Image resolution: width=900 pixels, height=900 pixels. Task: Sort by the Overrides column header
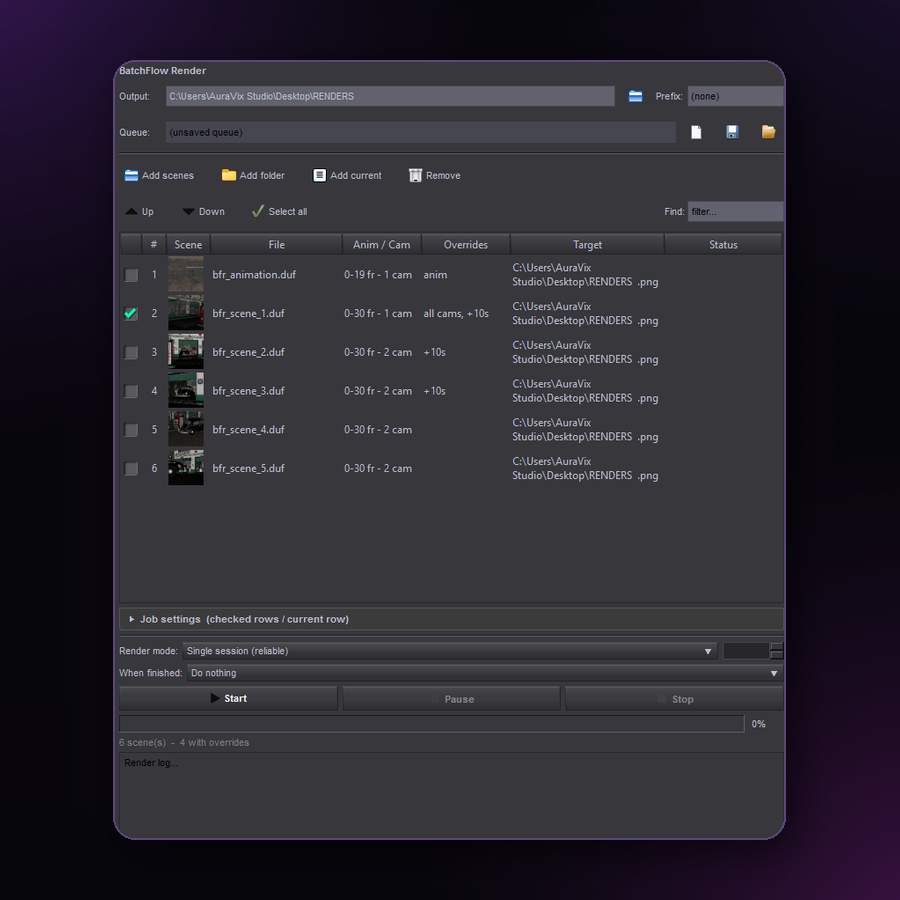tap(465, 245)
